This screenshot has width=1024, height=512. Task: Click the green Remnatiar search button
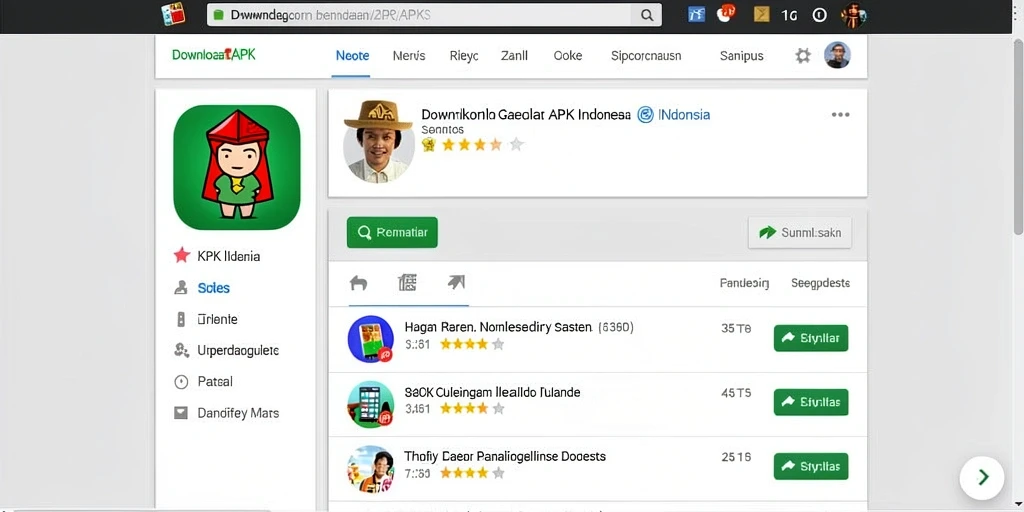pos(392,232)
